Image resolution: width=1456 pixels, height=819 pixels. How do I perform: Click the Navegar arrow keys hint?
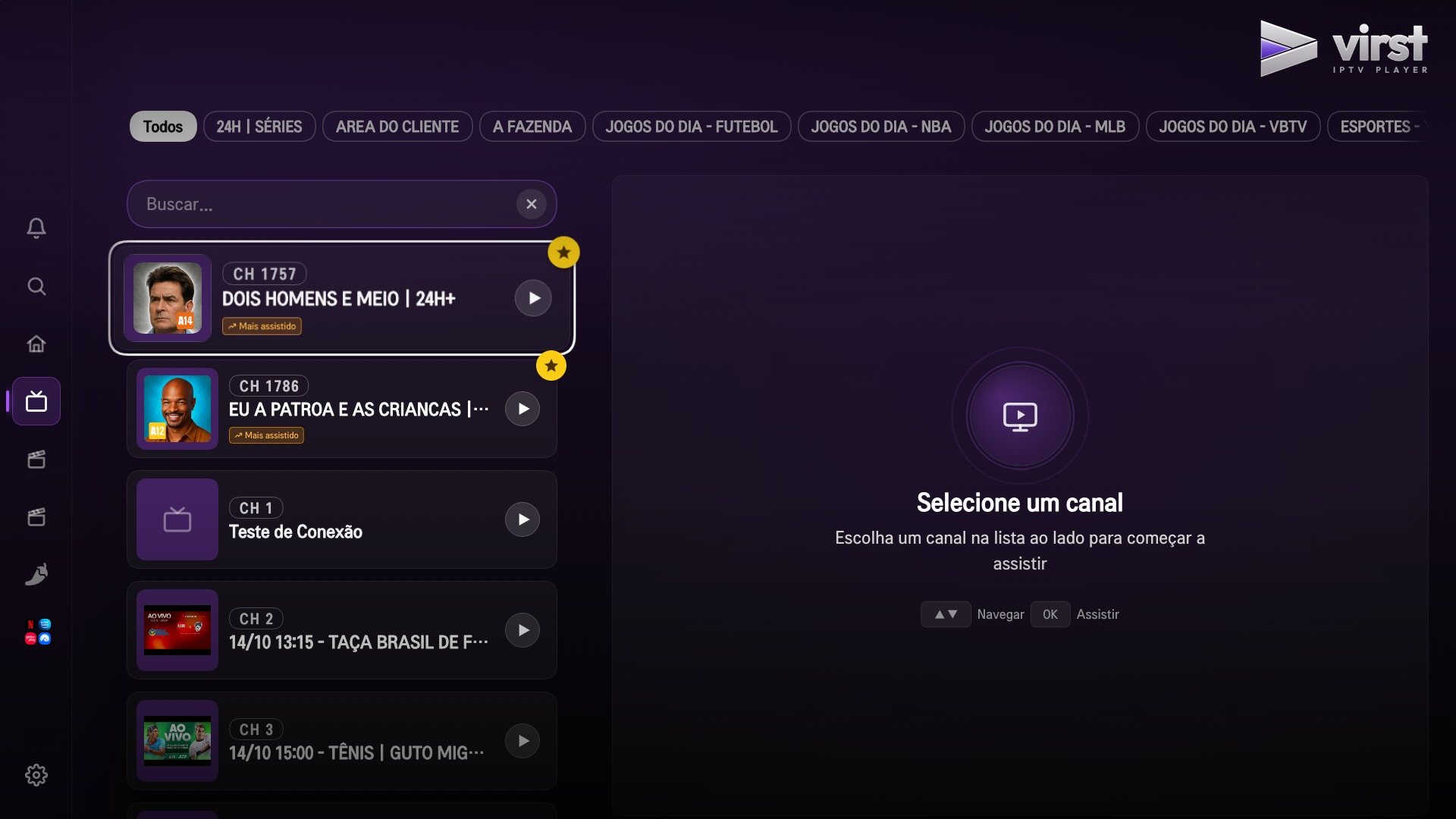[x=946, y=614]
